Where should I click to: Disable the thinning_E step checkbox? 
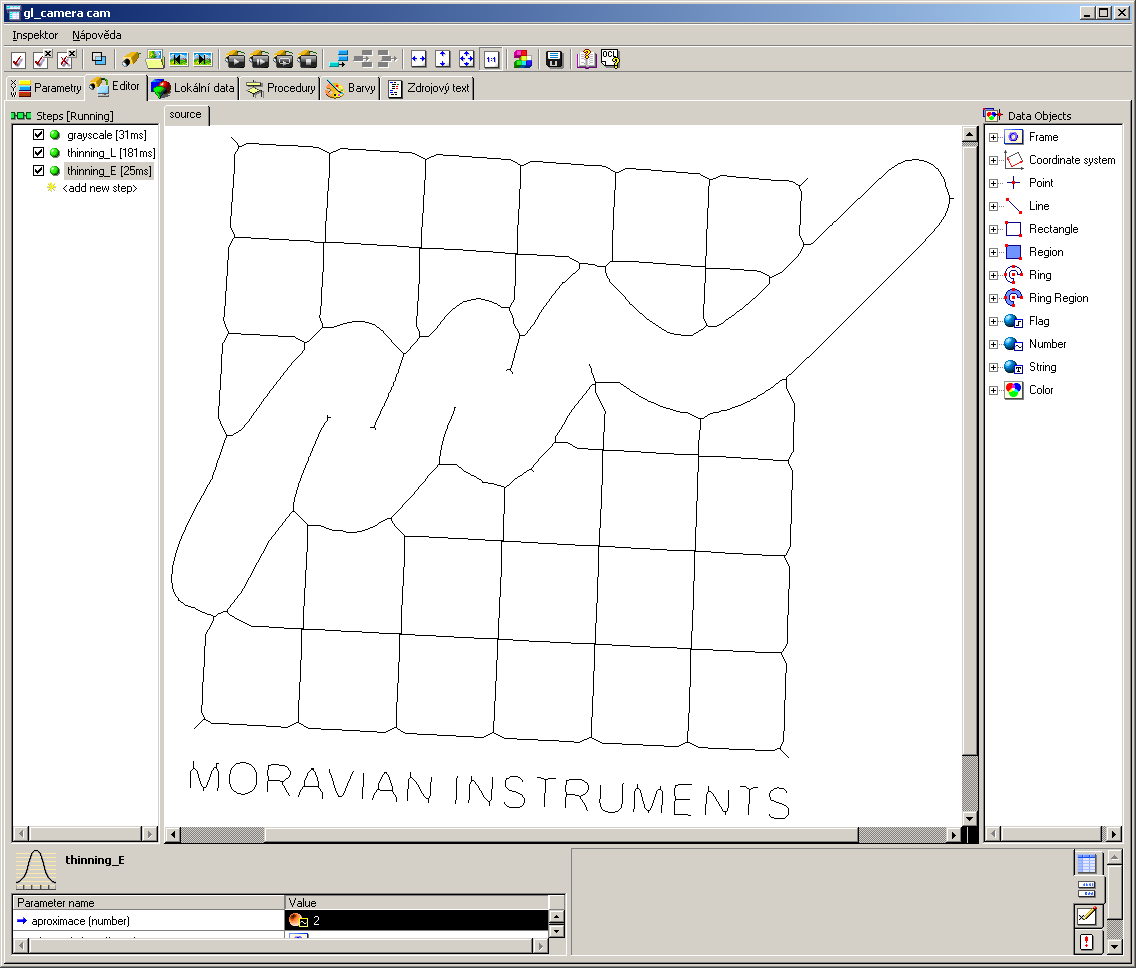(39, 171)
